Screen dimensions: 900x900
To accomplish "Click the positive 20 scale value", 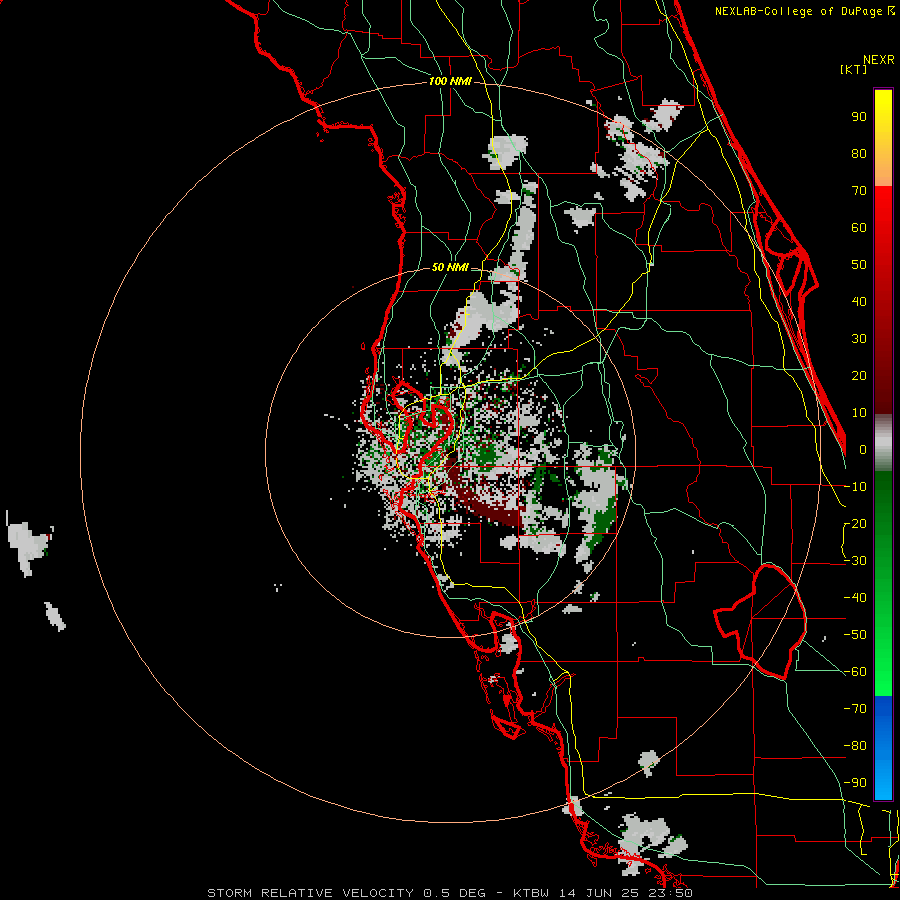I will pos(859,375).
